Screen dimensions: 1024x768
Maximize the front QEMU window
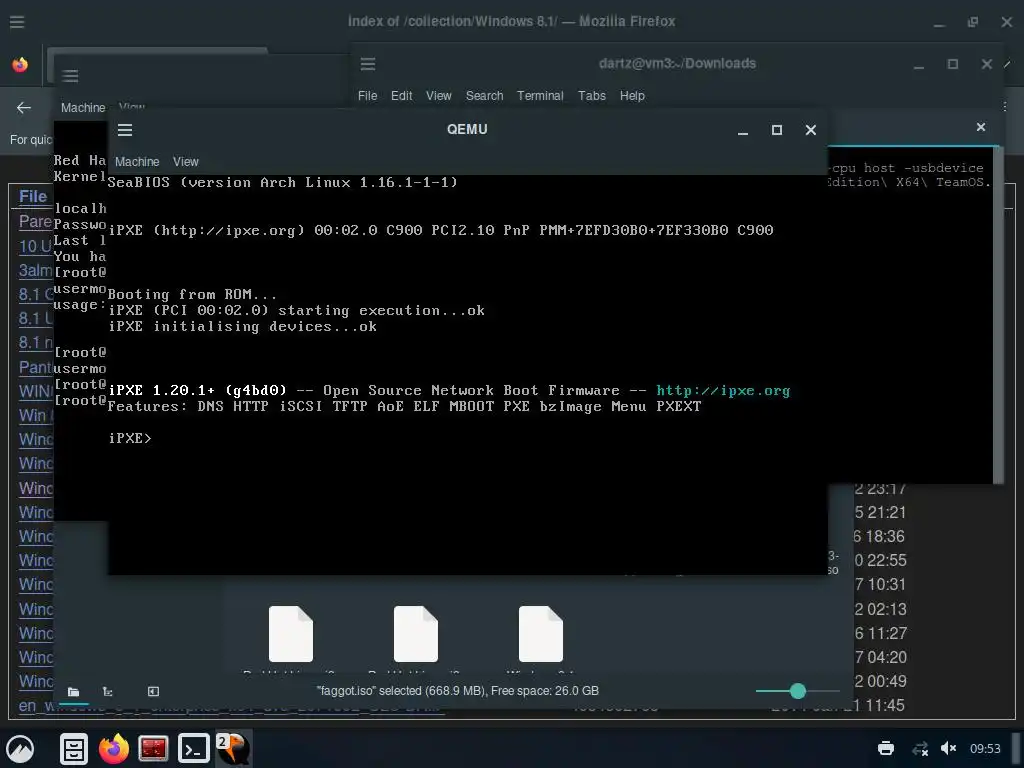coord(776,130)
